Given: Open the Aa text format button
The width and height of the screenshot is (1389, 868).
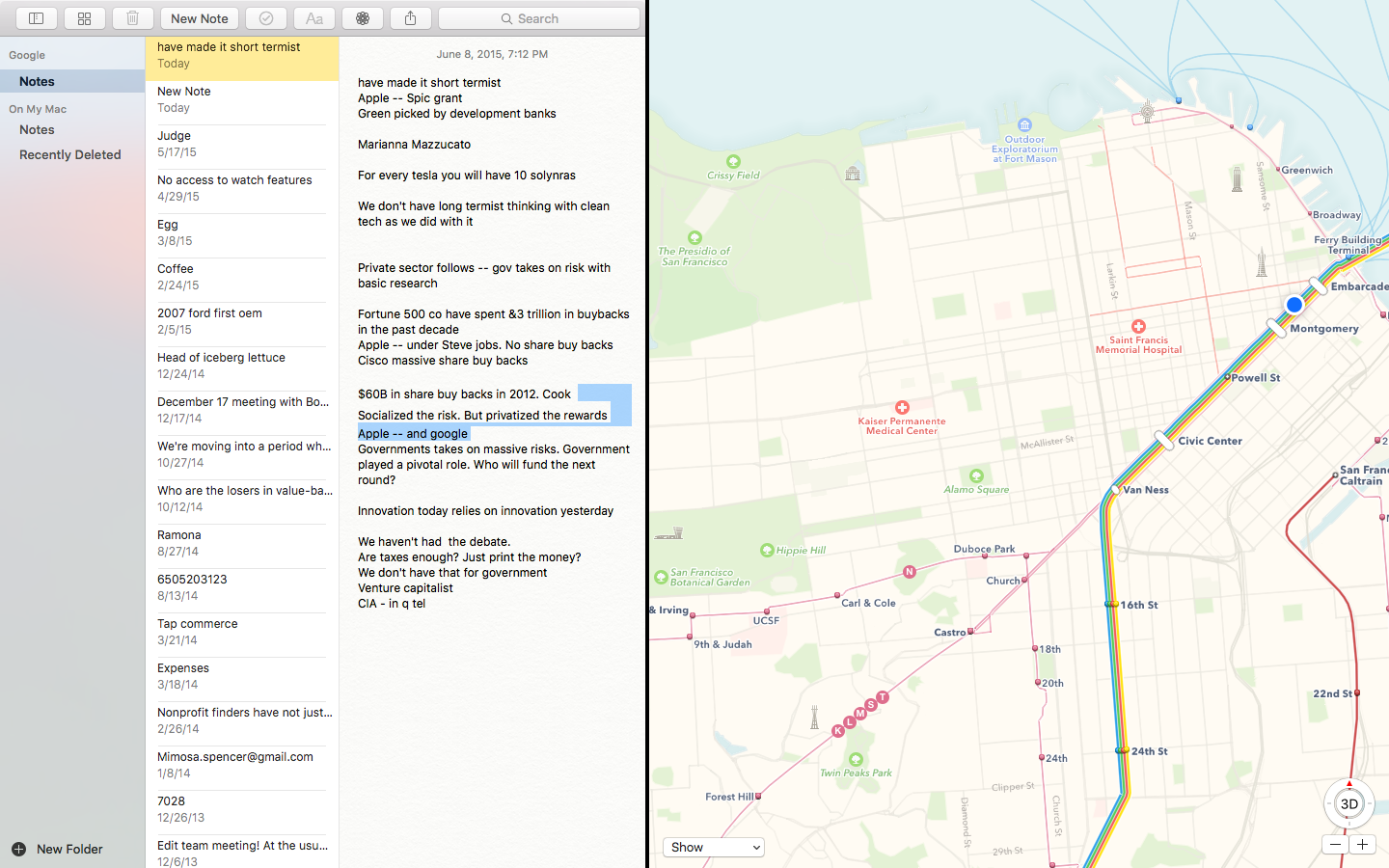Looking at the screenshot, I should click(x=314, y=18).
